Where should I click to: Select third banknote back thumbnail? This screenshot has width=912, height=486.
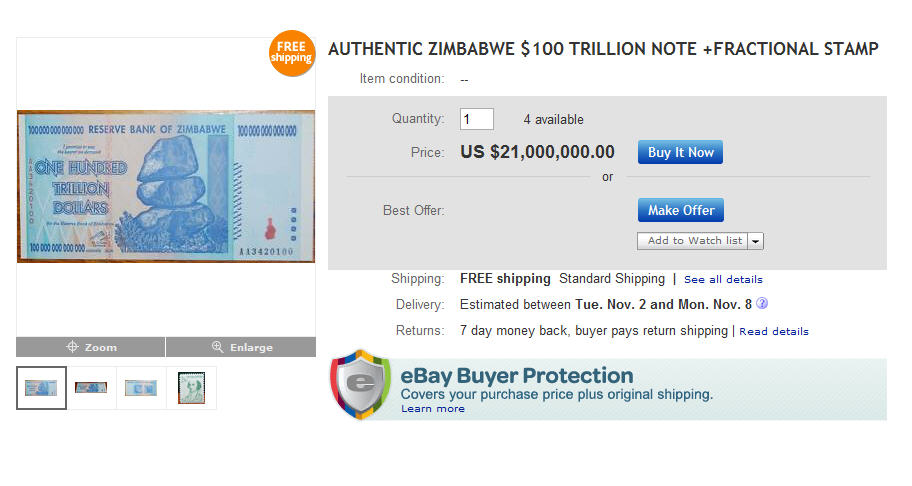pyautogui.click(x=141, y=388)
